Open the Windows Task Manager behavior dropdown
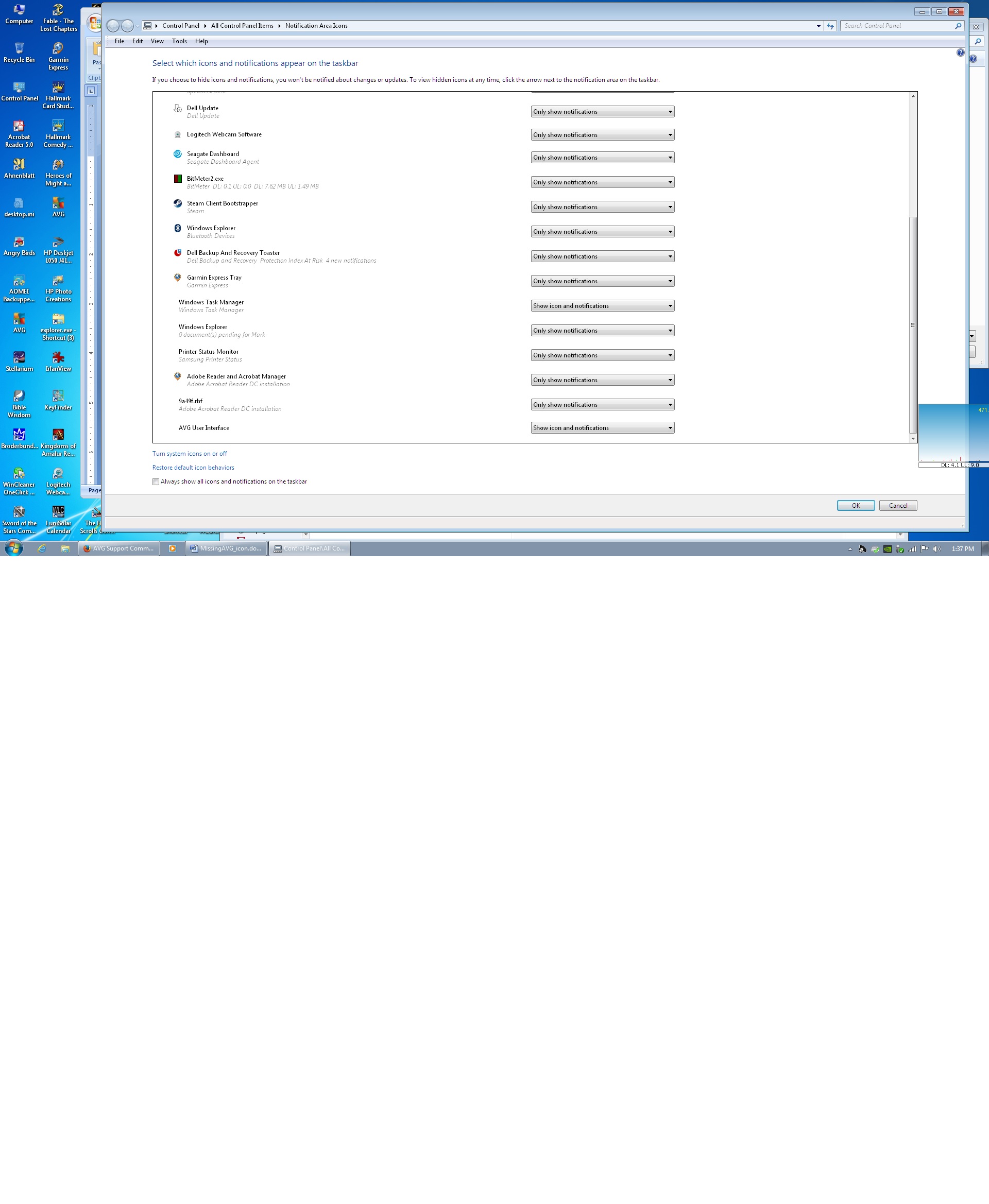The height and width of the screenshot is (1204, 989). click(x=602, y=306)
